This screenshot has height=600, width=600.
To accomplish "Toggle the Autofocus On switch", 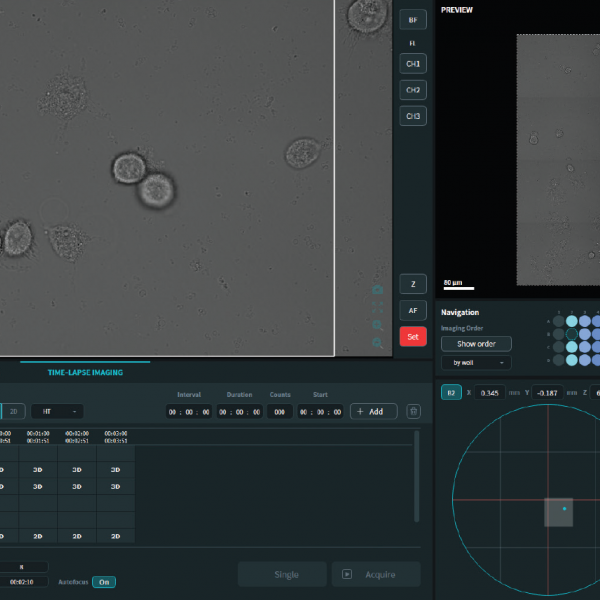I will click(103, 581).
